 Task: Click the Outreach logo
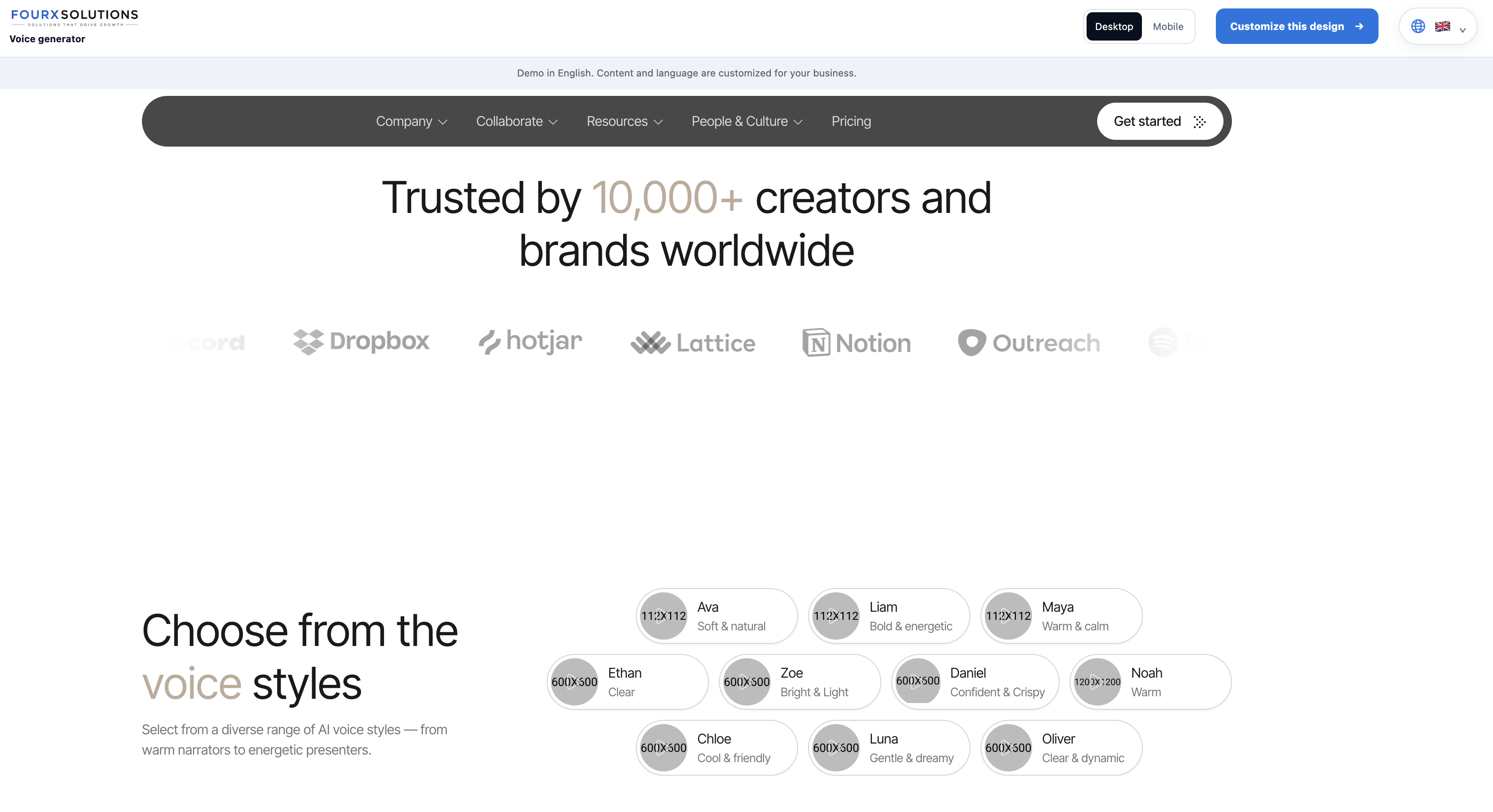click(x=1029, y=343)
